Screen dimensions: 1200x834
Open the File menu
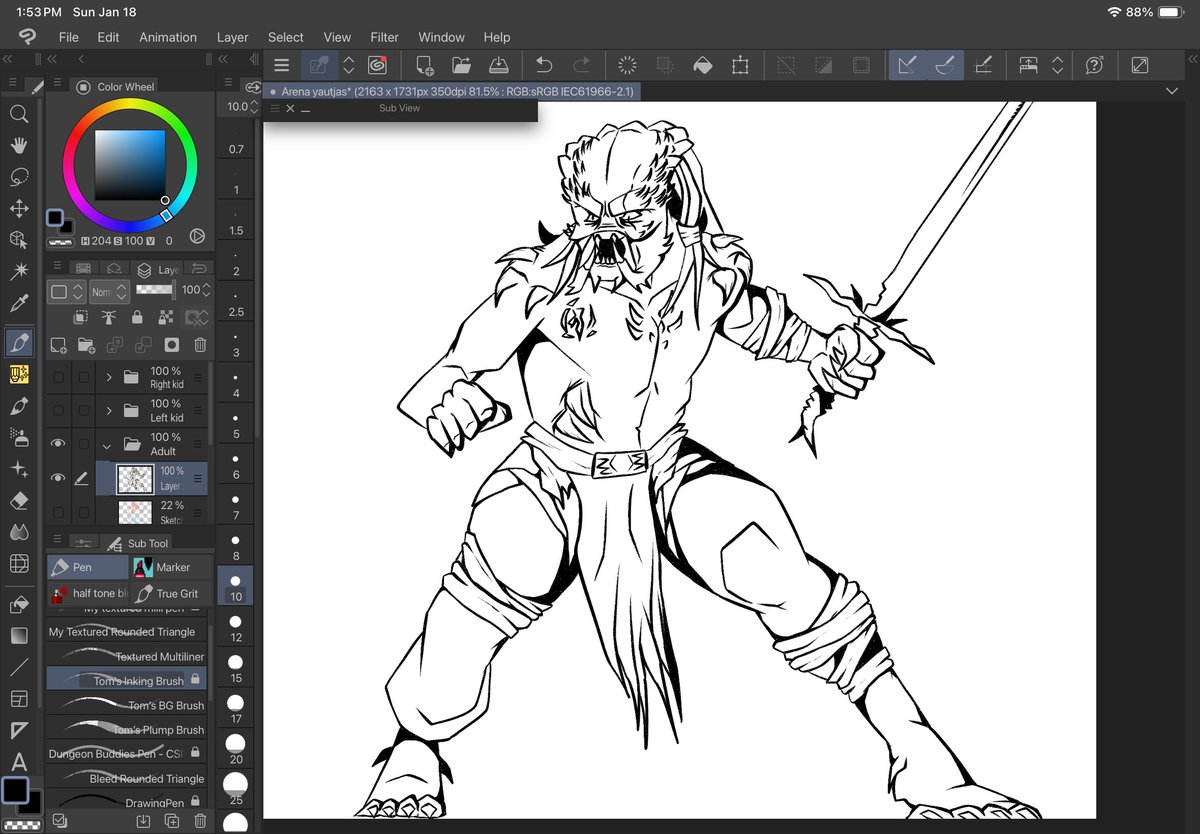click(x=68, y=37)
